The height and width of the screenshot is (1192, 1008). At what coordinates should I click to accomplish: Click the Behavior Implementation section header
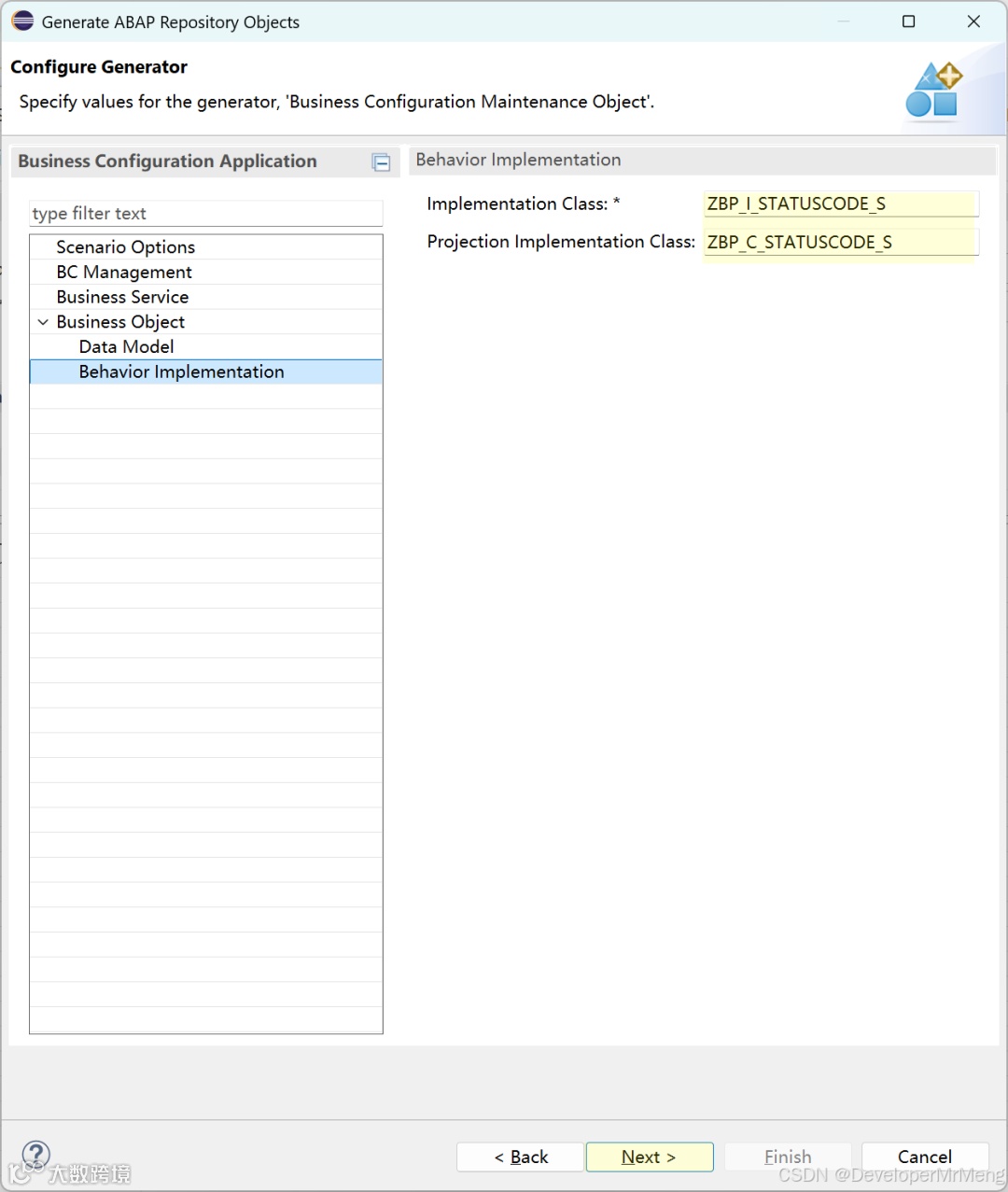coord(518,160)
